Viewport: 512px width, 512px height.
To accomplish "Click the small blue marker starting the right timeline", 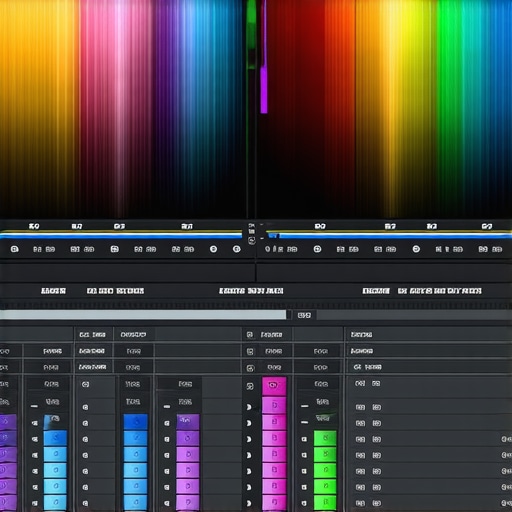I will click(x=273, y=236).
